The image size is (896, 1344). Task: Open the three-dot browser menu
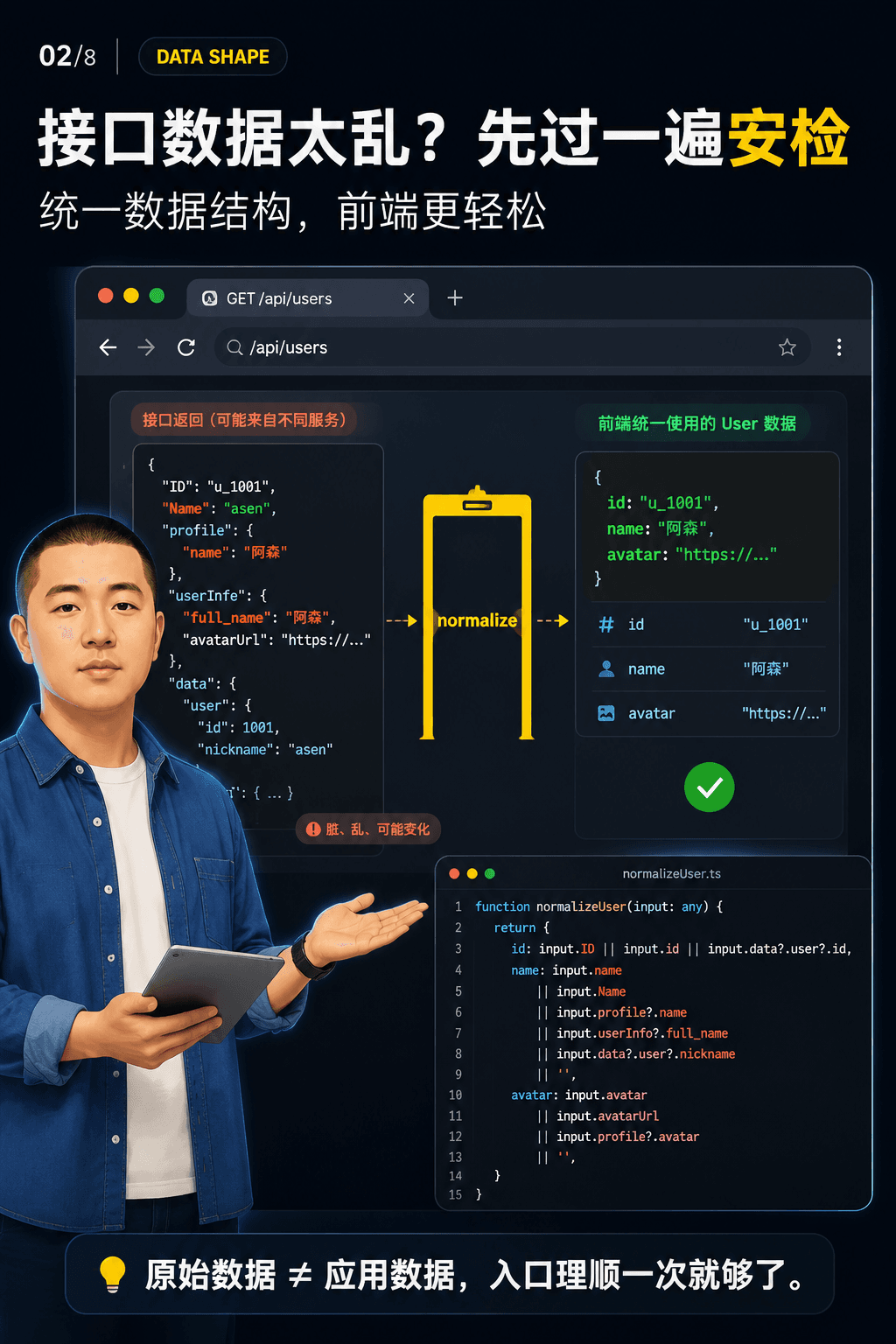(839, 347)
